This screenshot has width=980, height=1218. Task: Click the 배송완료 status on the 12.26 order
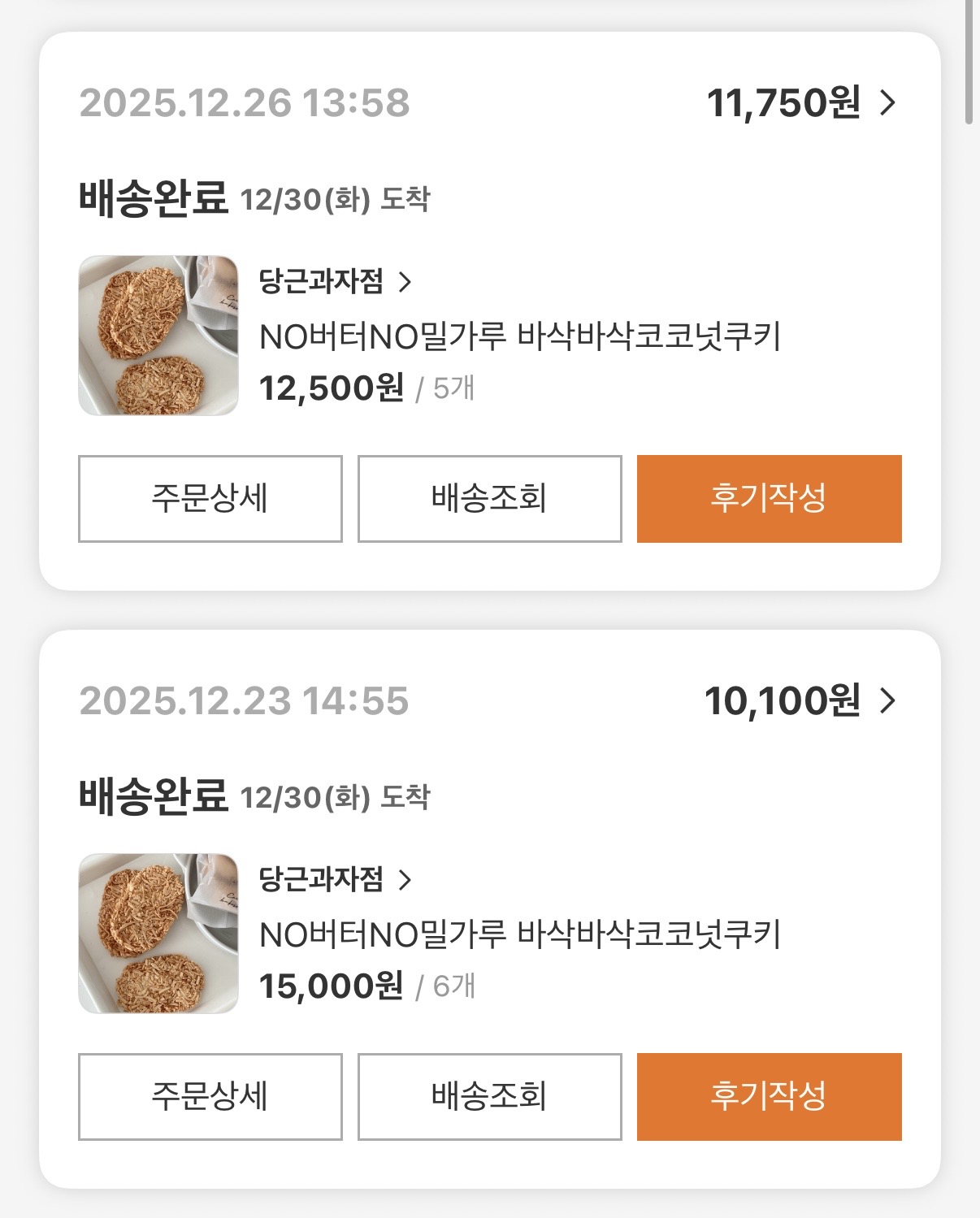click(x=153, y=198)
